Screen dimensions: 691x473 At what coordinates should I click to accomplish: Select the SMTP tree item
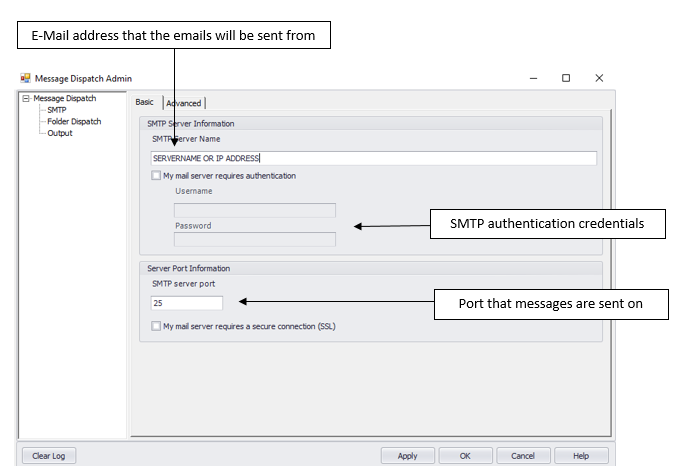(x=57, y=110)
